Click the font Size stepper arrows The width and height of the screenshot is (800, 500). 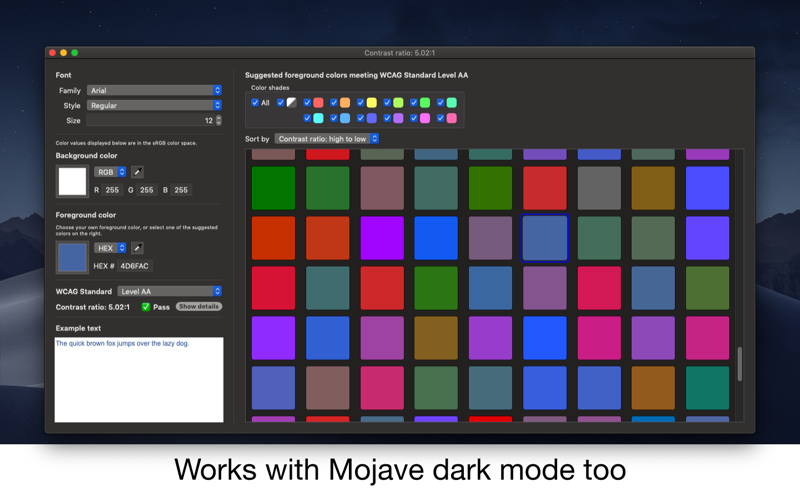219,120
